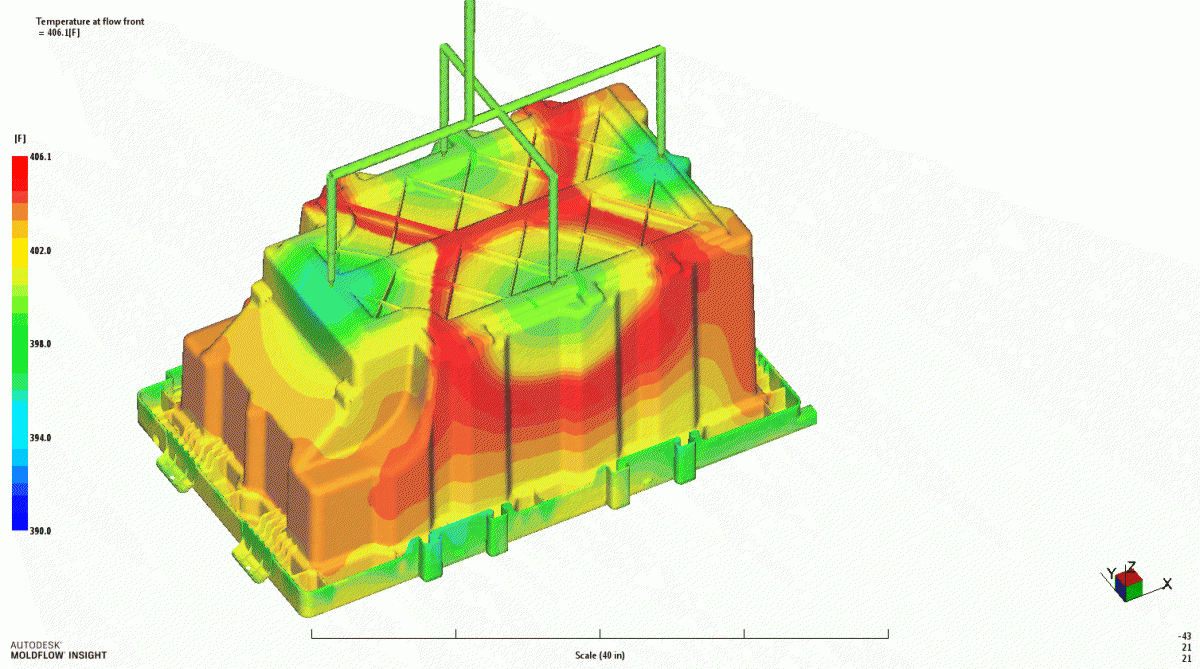Image resolution: width=1200 pixels, height=669 pixels.
Task: Click the scale ruler bar
Action: (600, 634)
